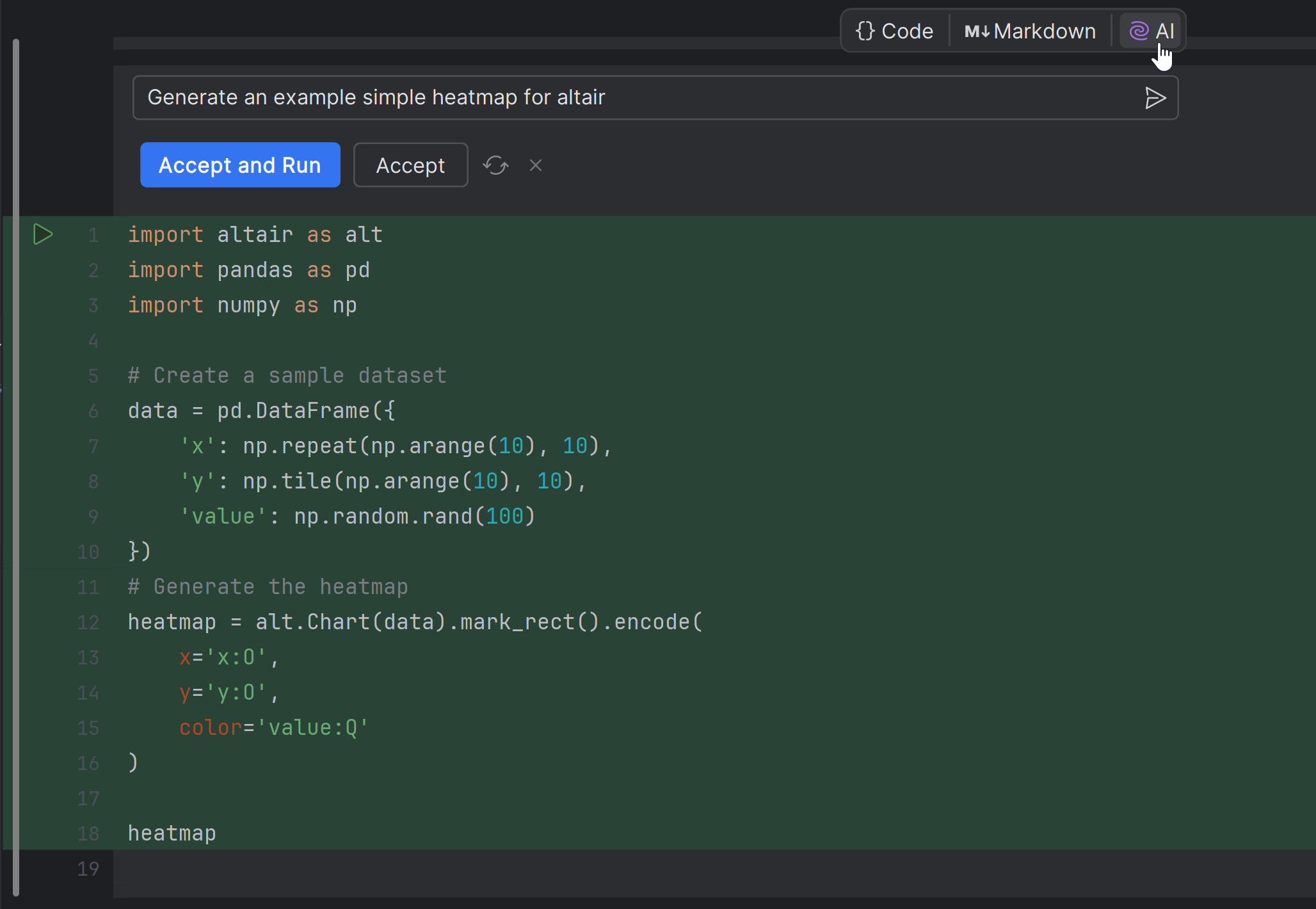Screen dimensions: 1316x909
Task: Dismiss the AI suggestion with X icon
Action: 536,166
